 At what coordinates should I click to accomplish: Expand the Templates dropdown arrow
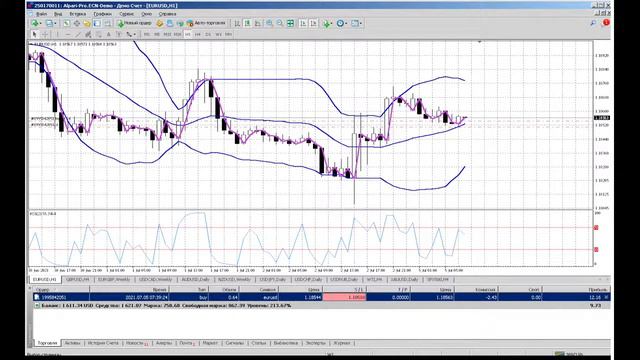point(360,23)
